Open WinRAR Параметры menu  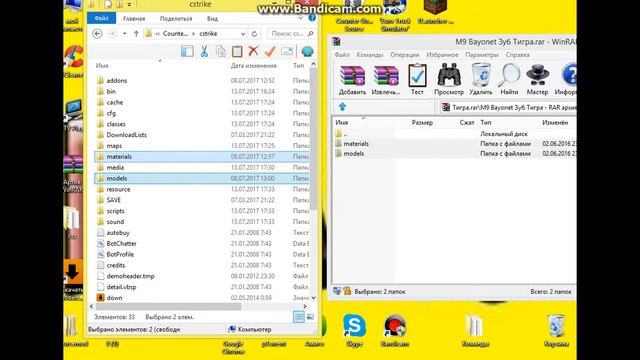point(482,55)
